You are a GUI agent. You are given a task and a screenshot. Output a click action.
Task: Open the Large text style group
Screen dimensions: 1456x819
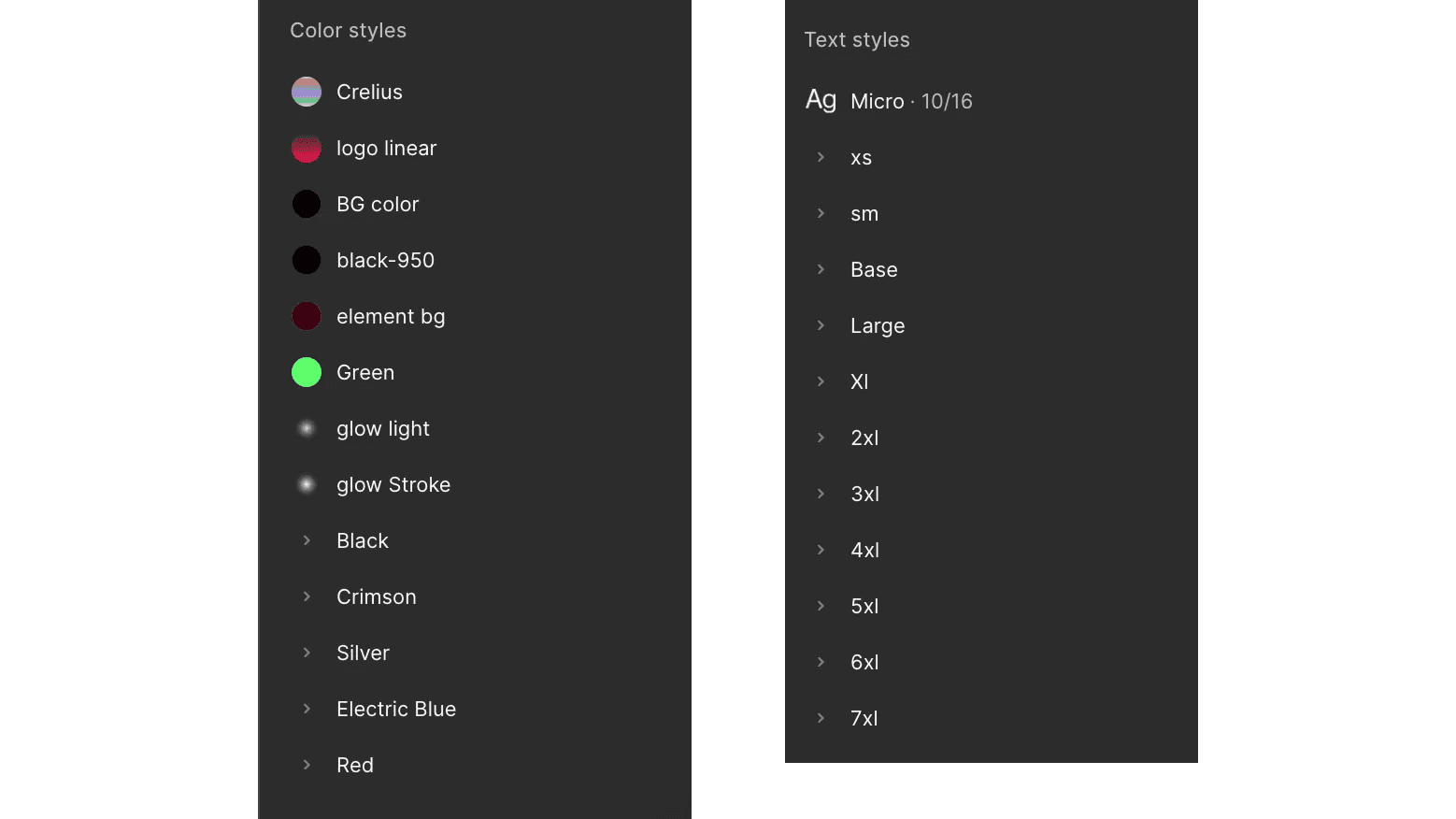(821, 325)
